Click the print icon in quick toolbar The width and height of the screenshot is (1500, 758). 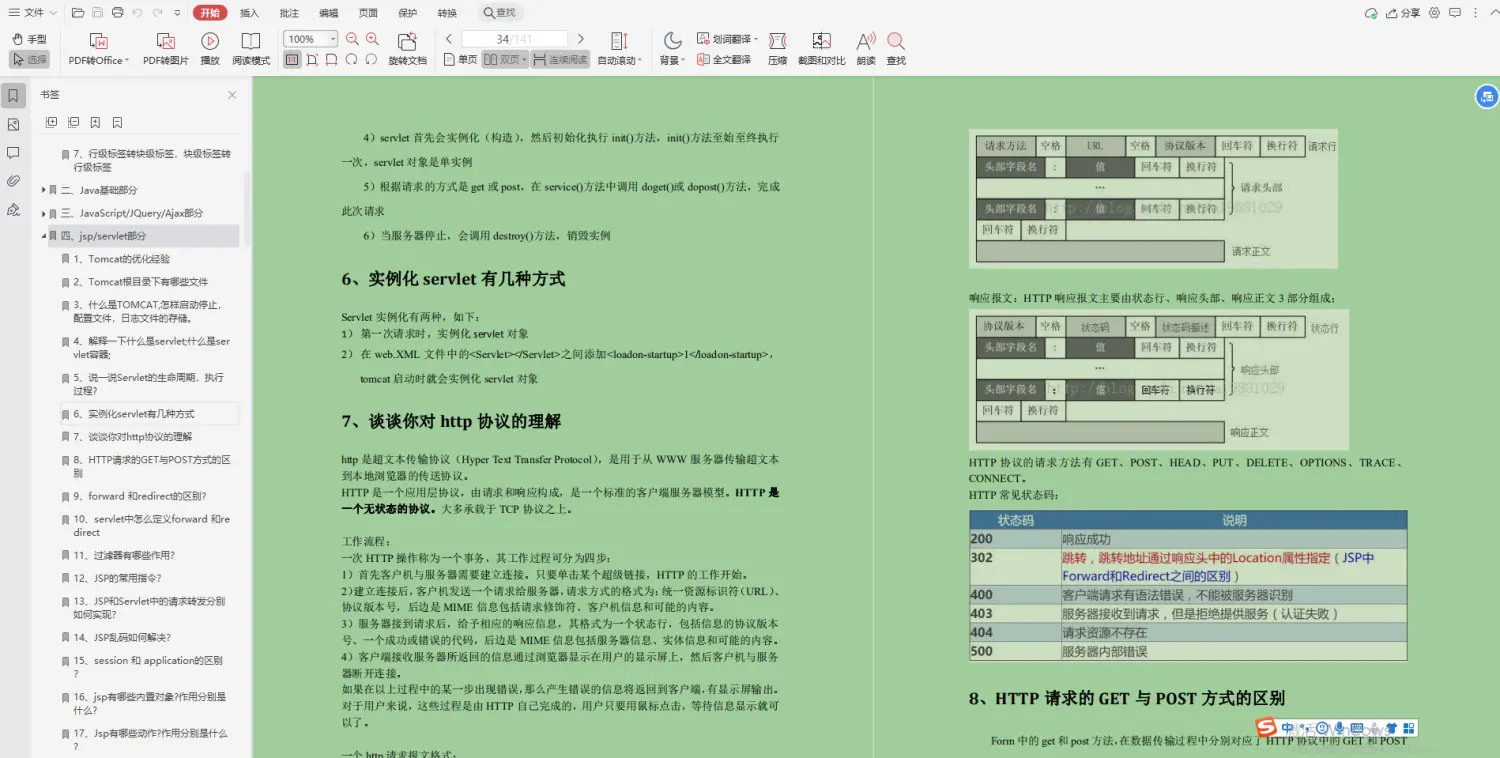118,13
